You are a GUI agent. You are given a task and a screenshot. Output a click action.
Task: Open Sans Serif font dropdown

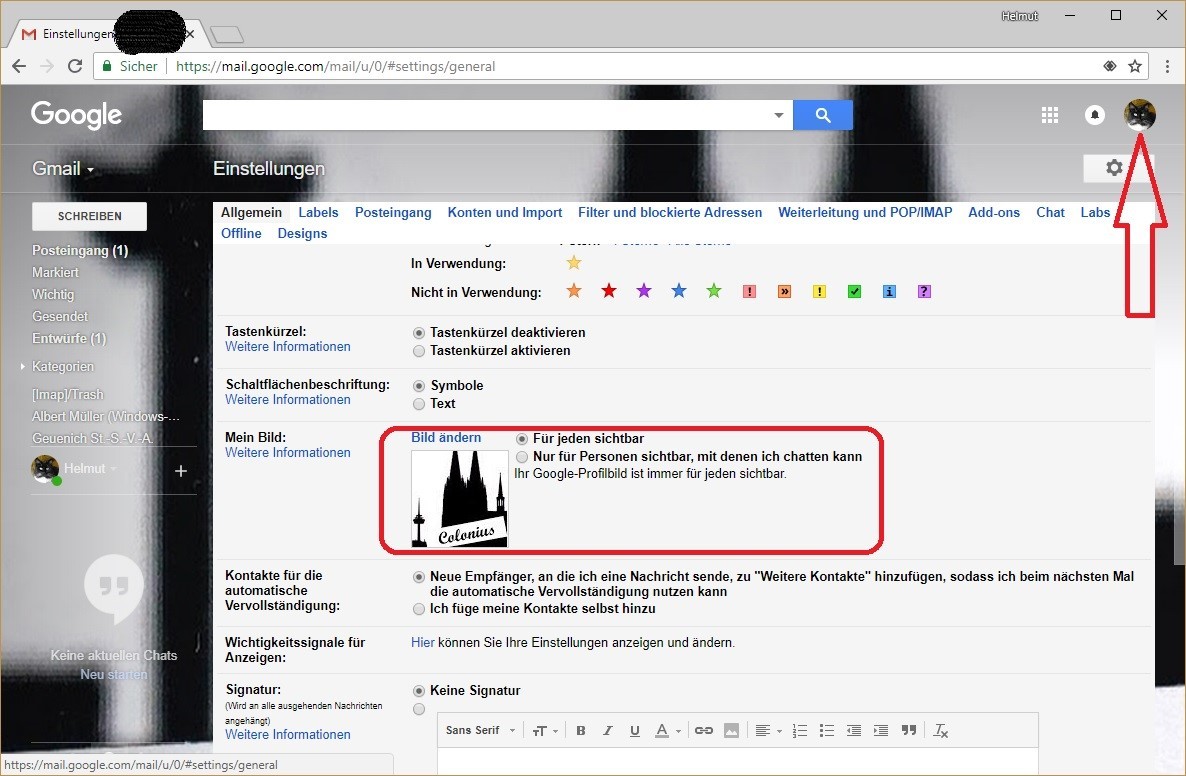480,731
